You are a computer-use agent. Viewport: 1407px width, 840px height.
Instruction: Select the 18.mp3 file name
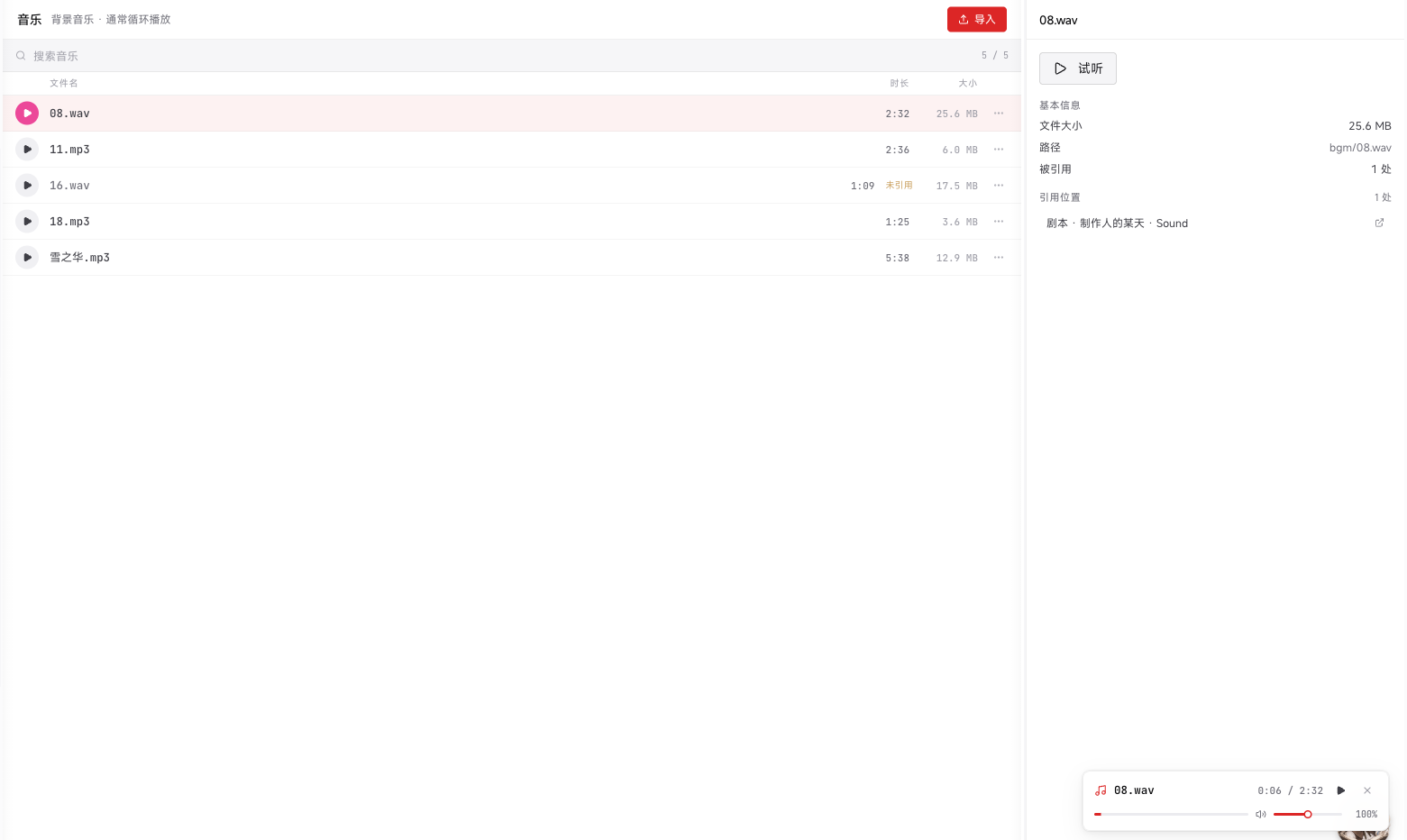coord(69,222)
